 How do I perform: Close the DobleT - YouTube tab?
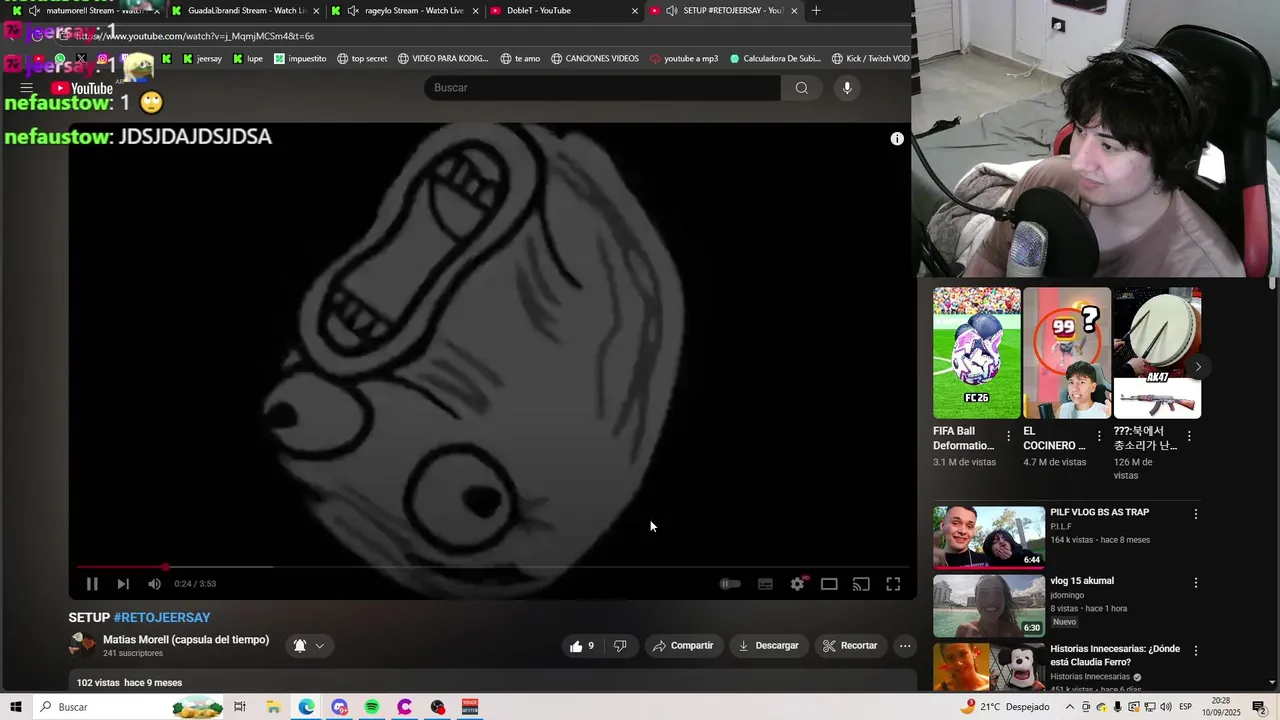click(635, 11)
